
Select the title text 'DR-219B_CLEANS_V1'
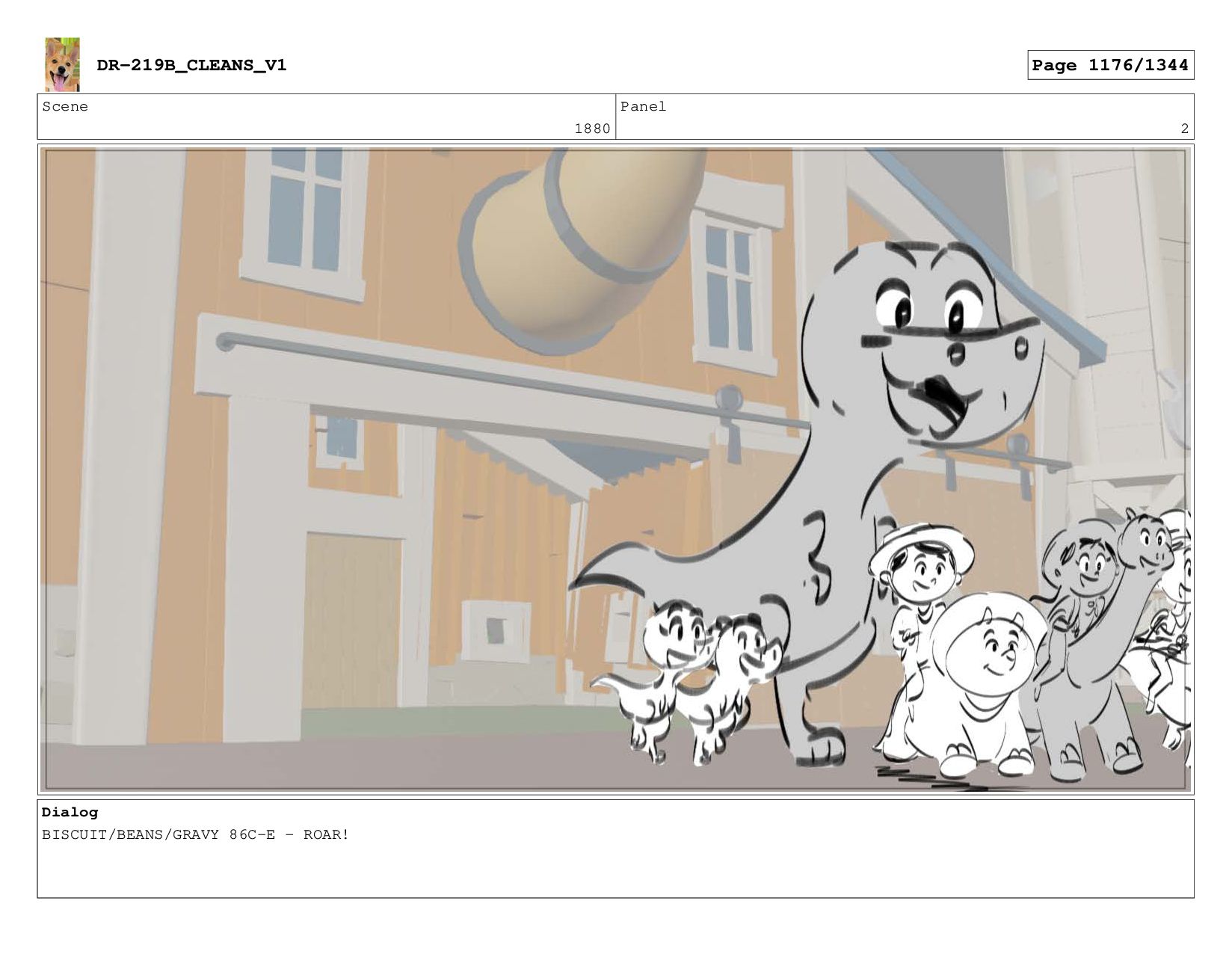click(191, 65)
